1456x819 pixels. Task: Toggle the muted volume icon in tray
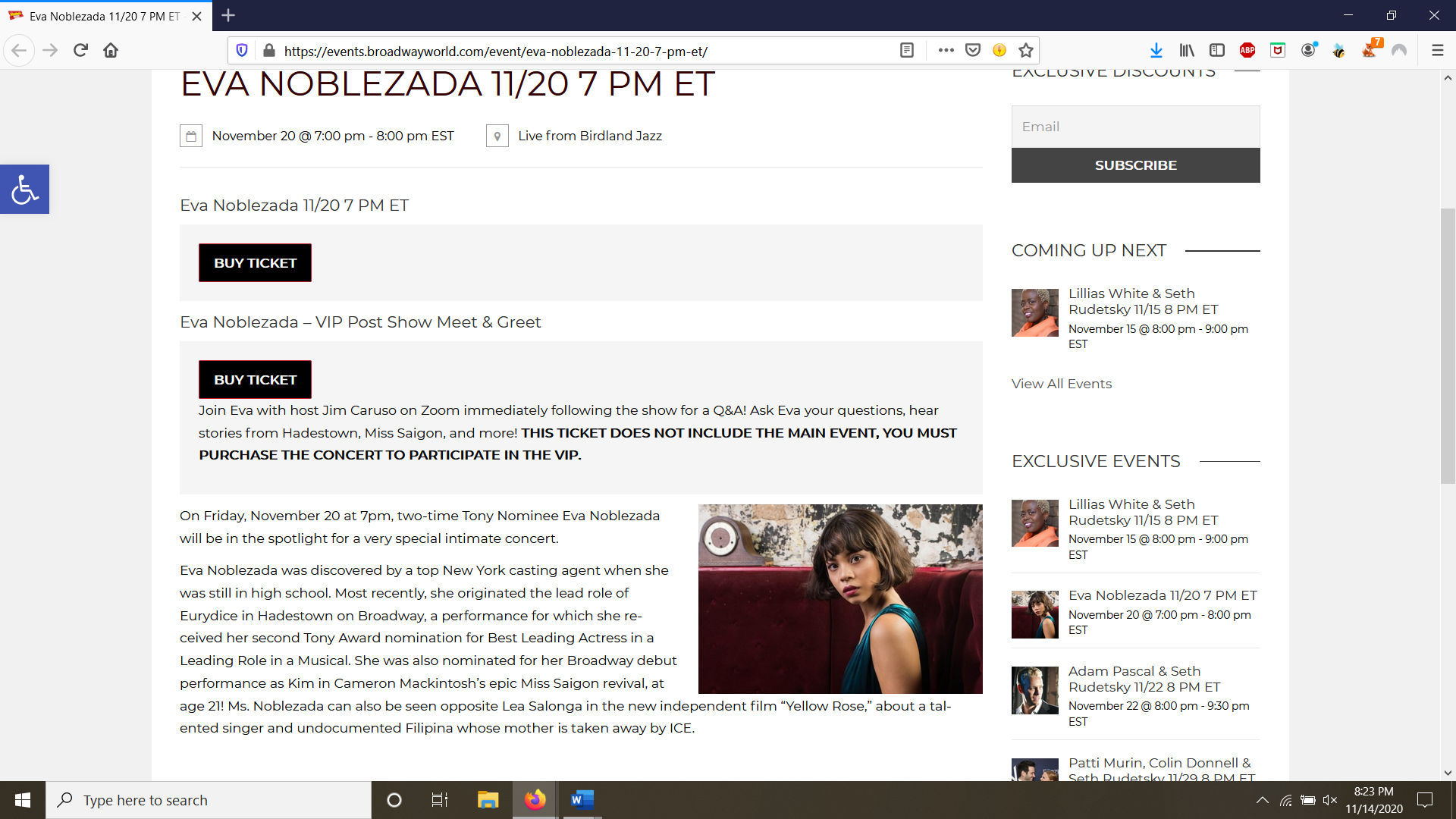[x=1330, y=800]
